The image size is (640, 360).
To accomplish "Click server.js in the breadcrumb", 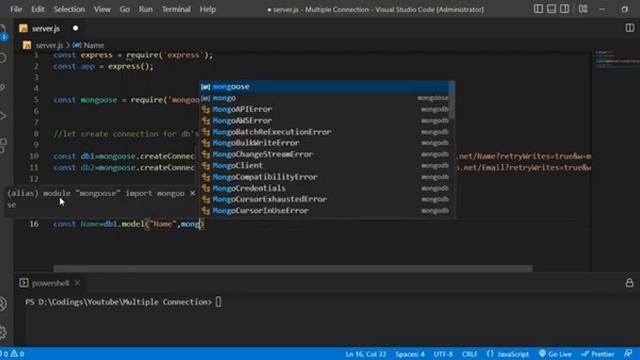I will coord(49,45).
